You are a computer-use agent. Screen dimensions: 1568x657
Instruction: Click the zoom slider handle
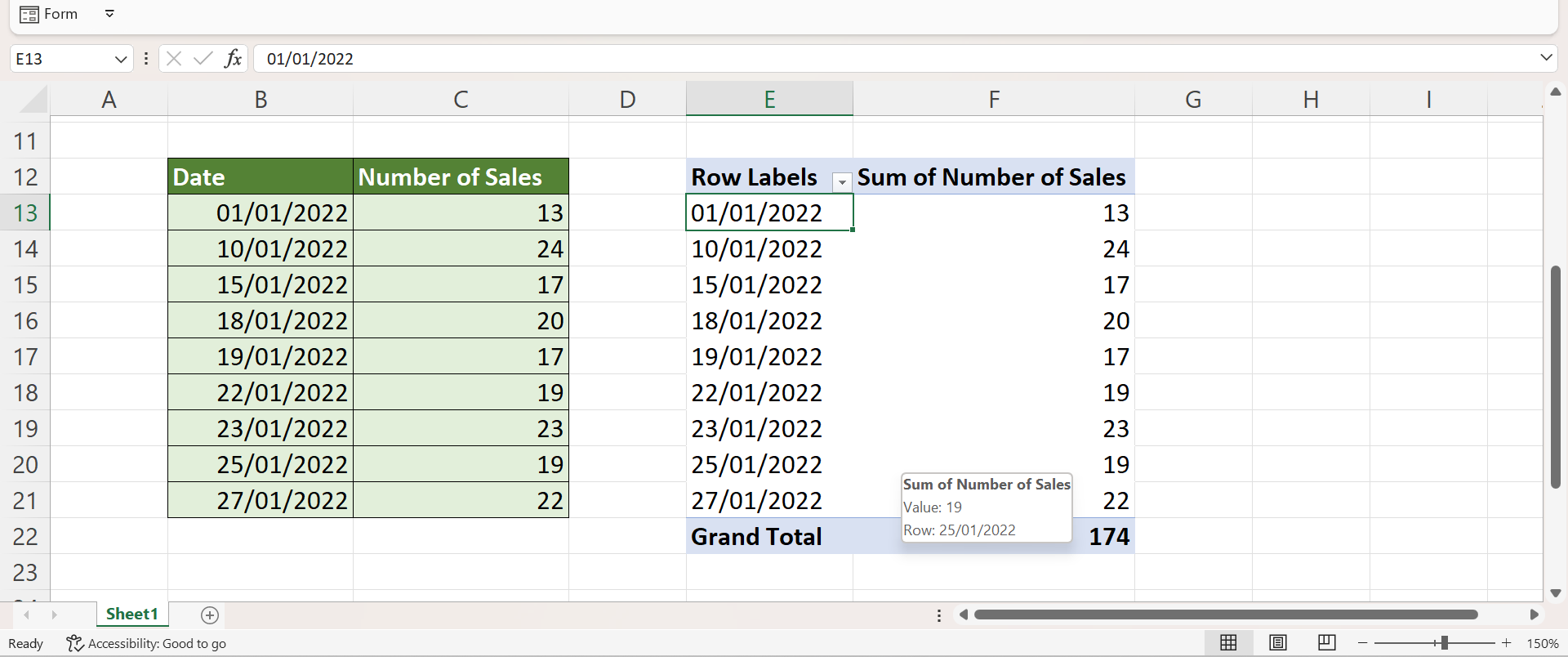pos(1444,644)
